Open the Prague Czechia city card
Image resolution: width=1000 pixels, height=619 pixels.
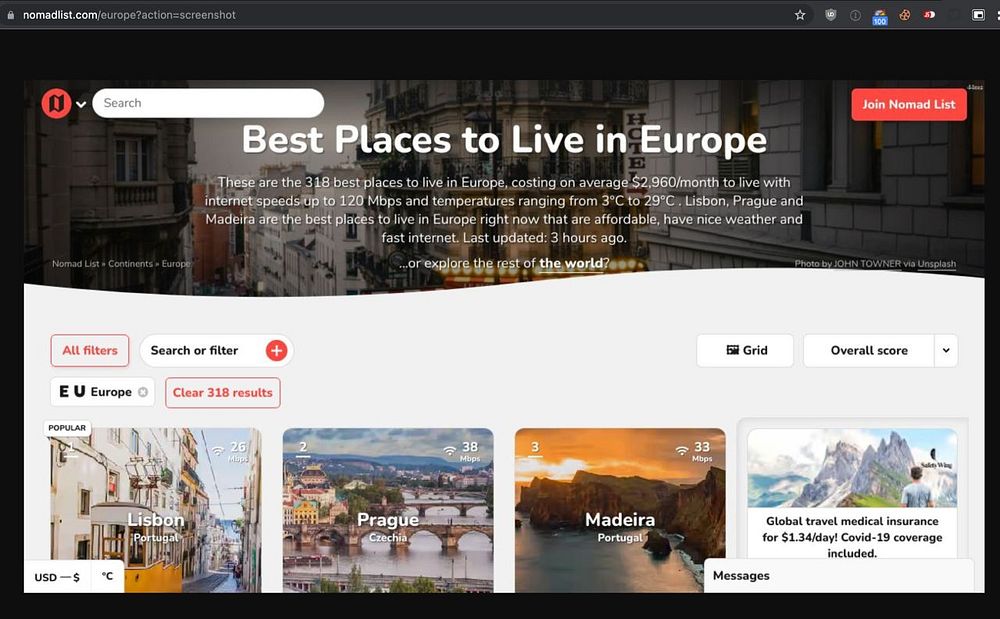click(388, 511)
